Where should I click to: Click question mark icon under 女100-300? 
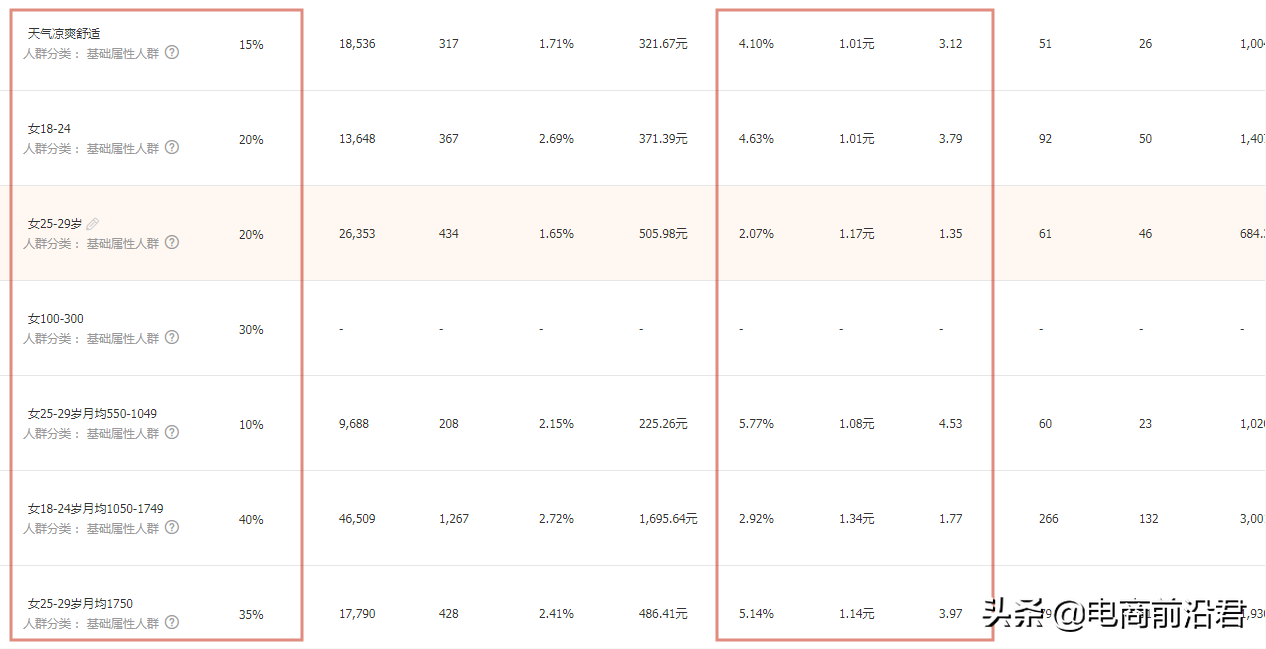point(172,337)
